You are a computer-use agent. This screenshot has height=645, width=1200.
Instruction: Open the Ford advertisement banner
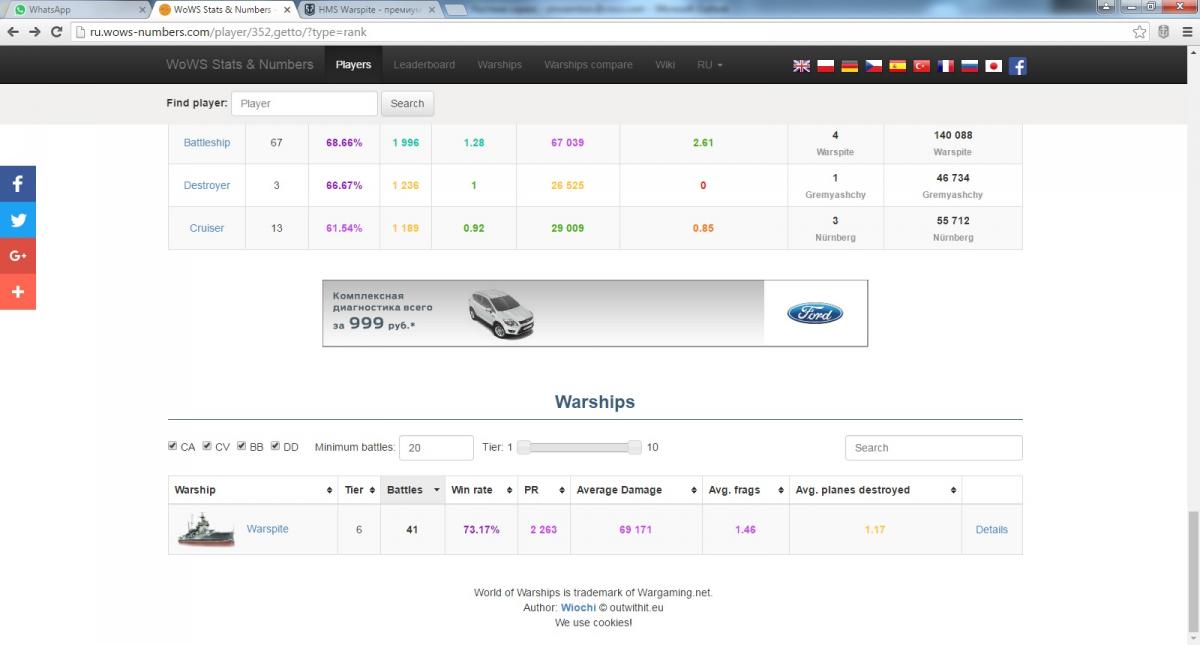pos(595,313)
